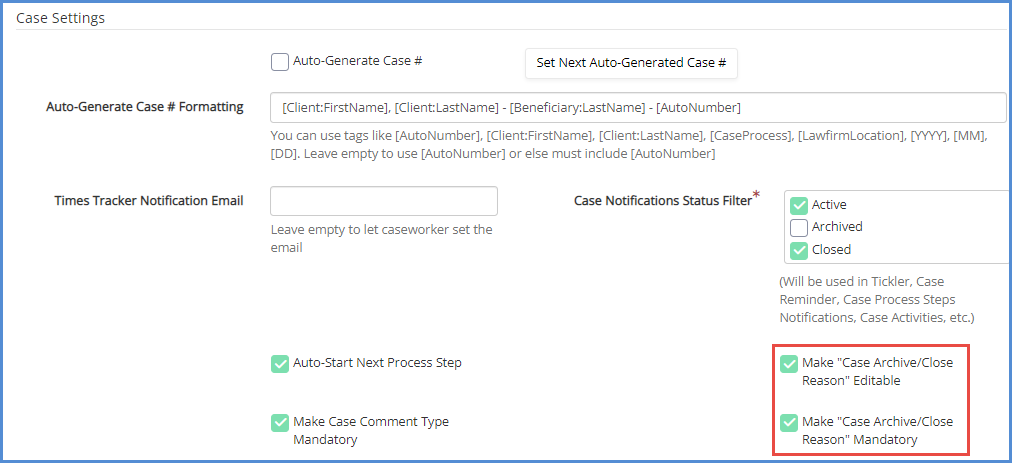Click the Case Settings section header

click(61, 18)
